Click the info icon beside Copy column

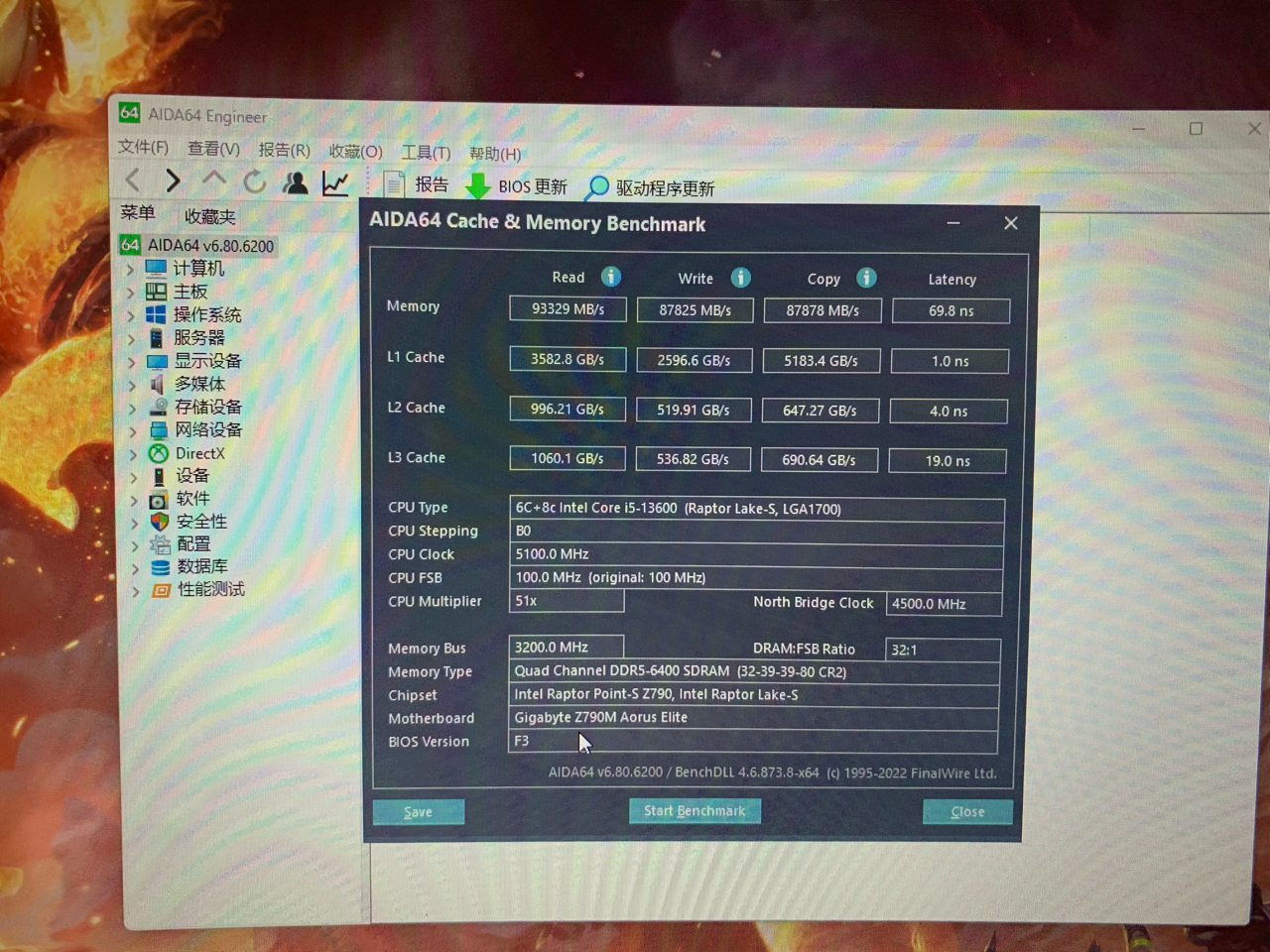pos(866,279)
